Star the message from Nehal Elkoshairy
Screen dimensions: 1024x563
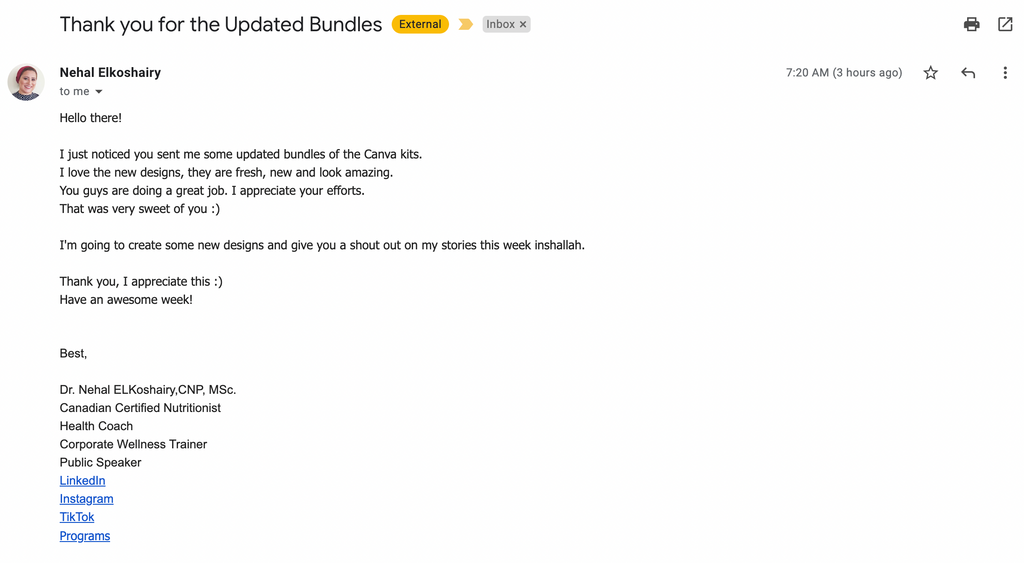931,72
